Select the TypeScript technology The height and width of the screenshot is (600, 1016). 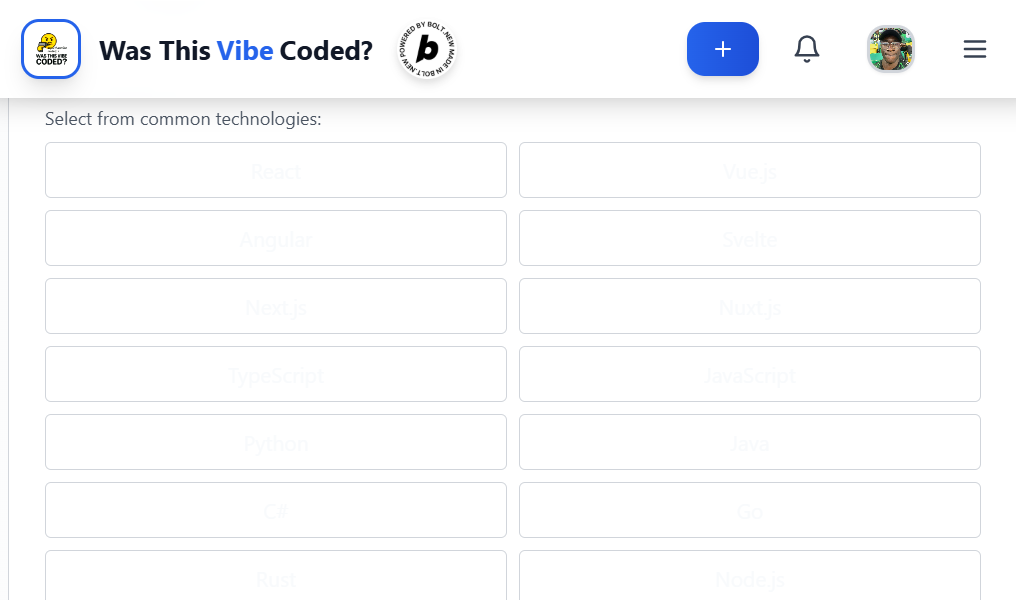pyautogui.click(x=275, y=374)
